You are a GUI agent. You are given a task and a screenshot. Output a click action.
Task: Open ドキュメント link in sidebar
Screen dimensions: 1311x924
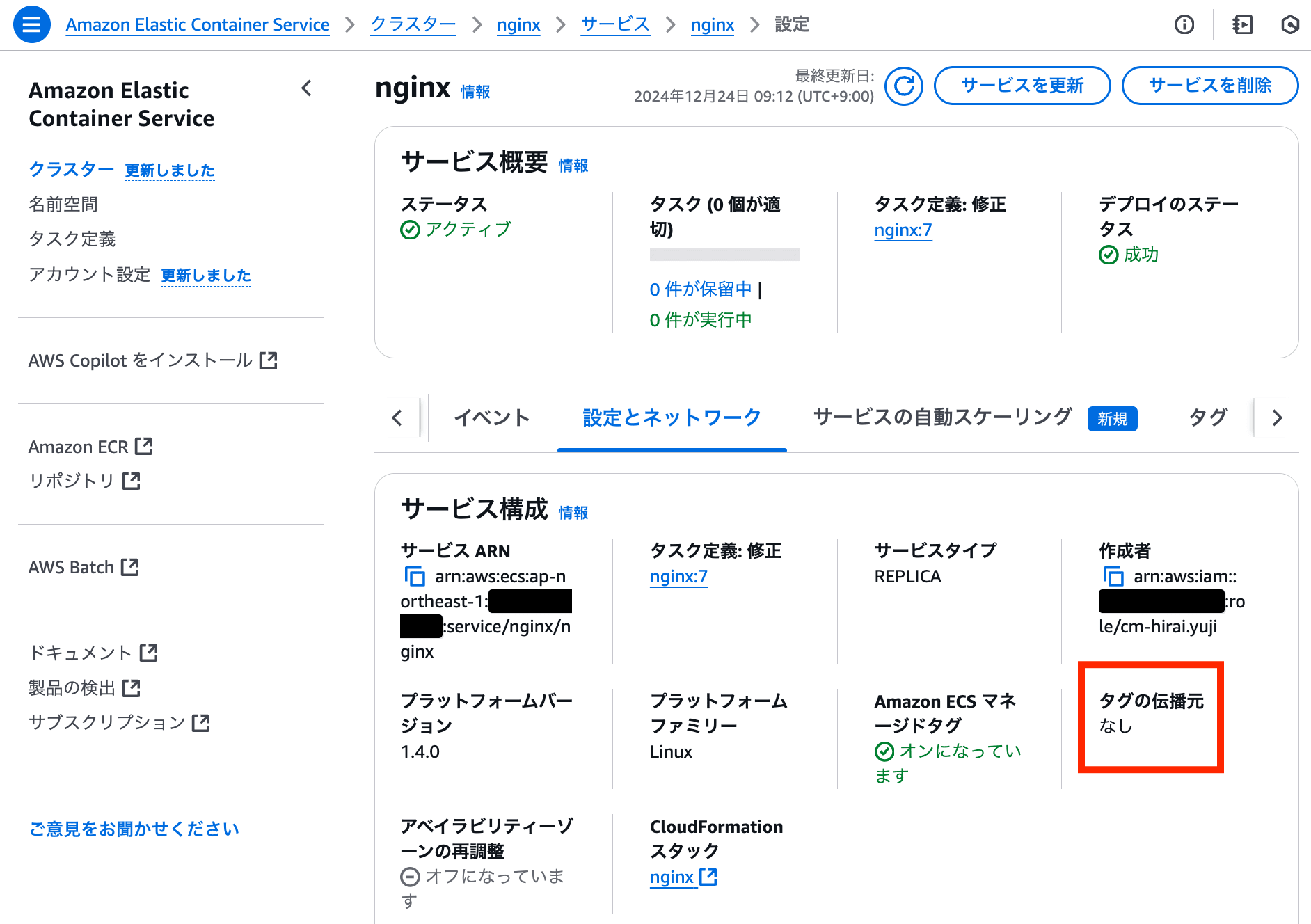click(x=81, y=653)
